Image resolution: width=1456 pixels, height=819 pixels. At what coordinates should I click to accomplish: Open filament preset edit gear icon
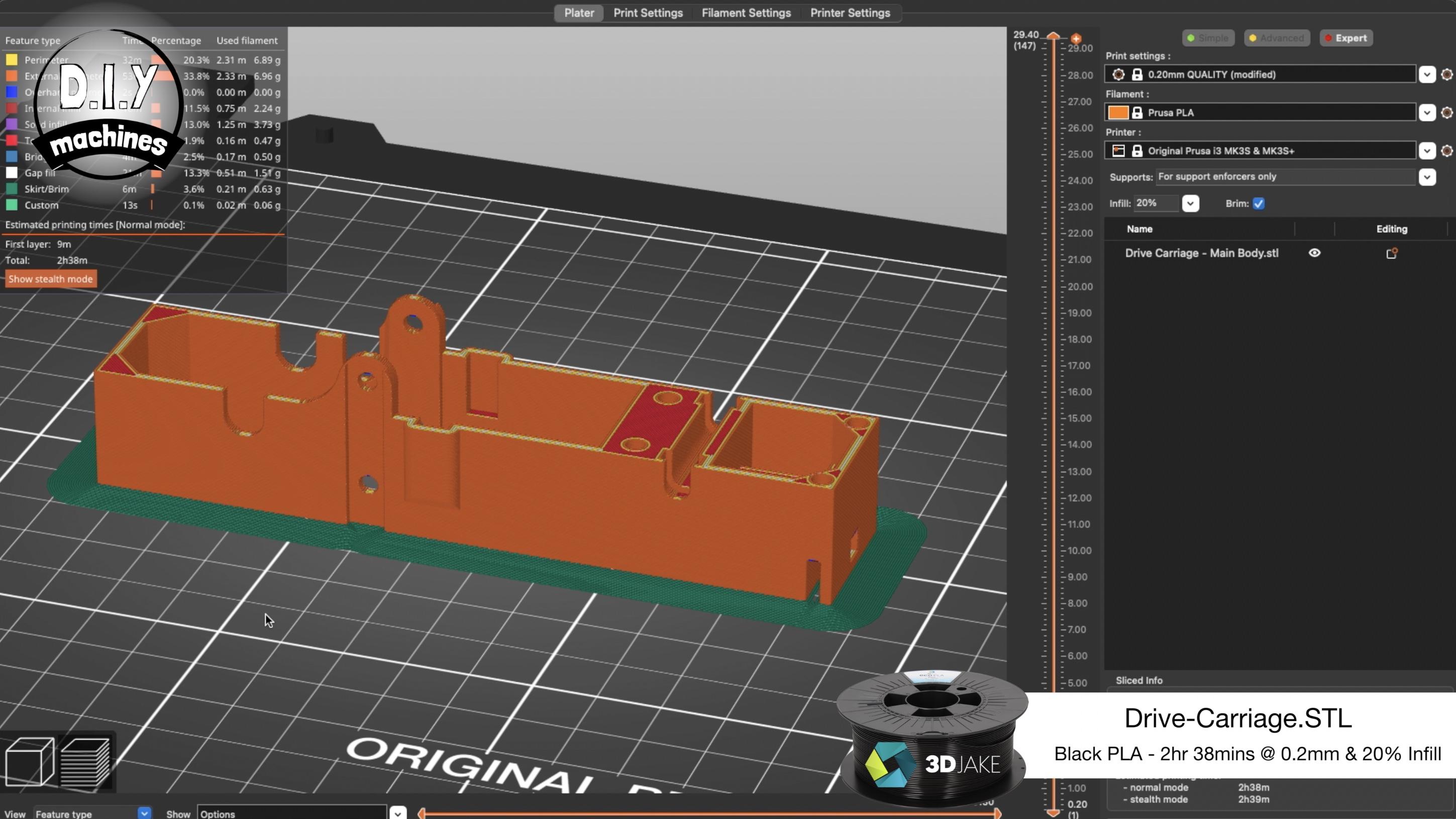(x=1446, y=113)
